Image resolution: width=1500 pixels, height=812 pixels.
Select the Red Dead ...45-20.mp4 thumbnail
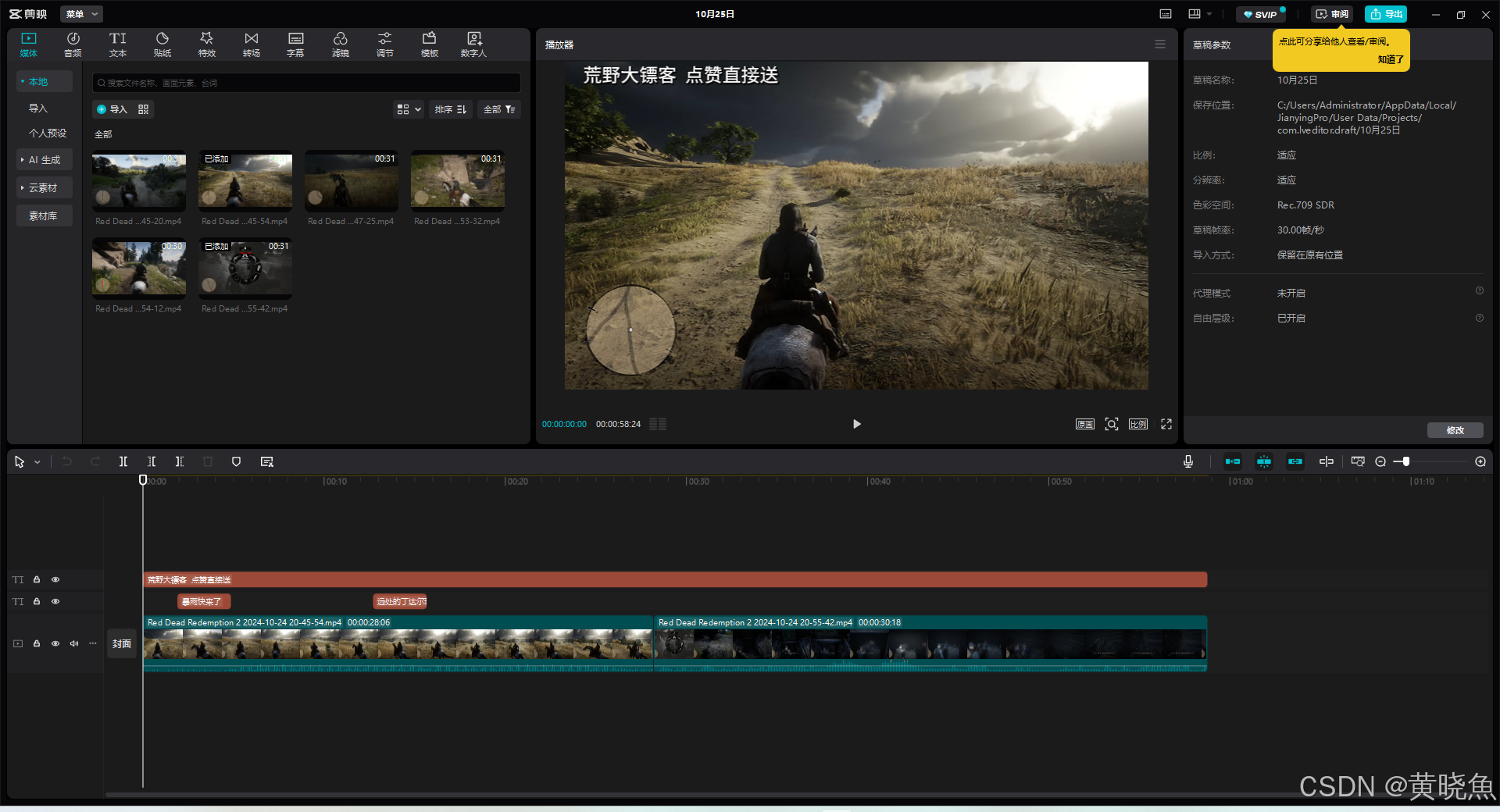[x=139, y=181]
